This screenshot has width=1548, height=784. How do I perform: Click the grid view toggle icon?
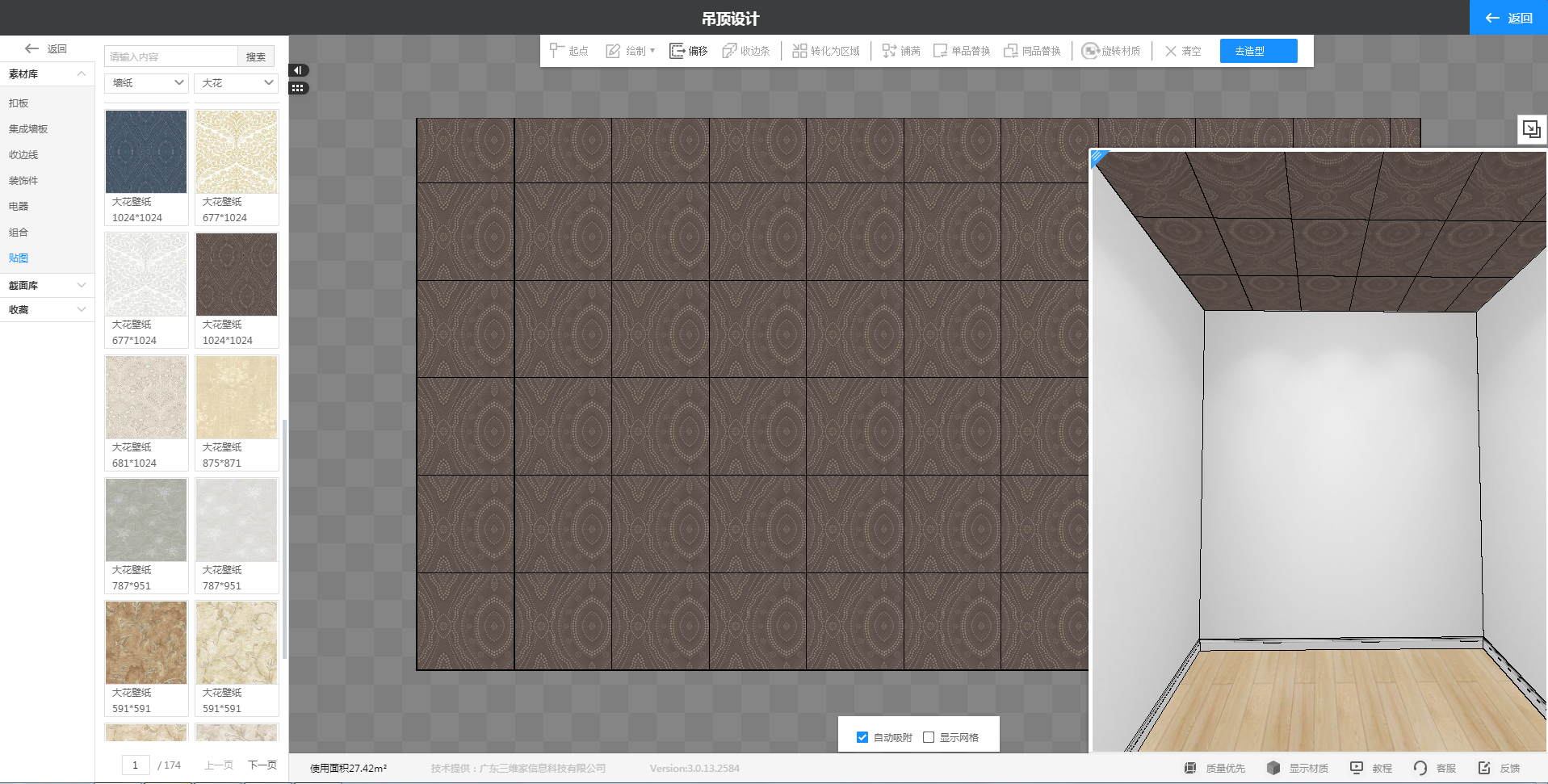point(298,88)
